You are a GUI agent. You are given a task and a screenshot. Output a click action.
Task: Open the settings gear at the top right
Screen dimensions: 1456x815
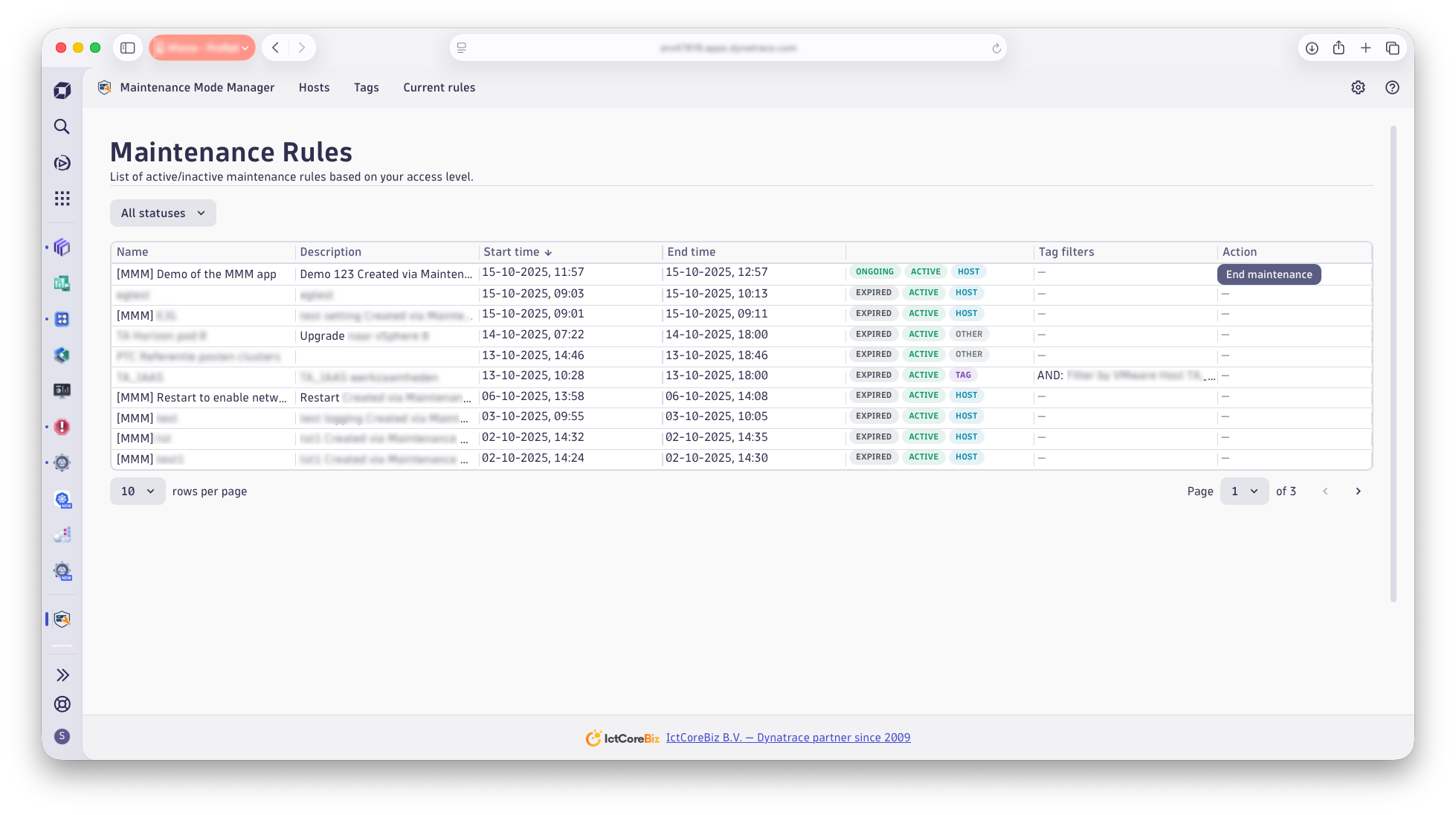point(1358,87)
